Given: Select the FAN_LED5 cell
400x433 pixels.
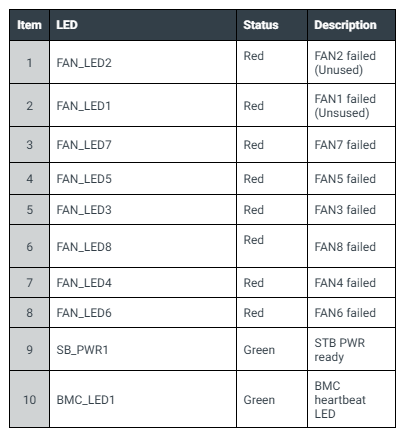Looking at the screenshot, I should [x=143, y=179].
